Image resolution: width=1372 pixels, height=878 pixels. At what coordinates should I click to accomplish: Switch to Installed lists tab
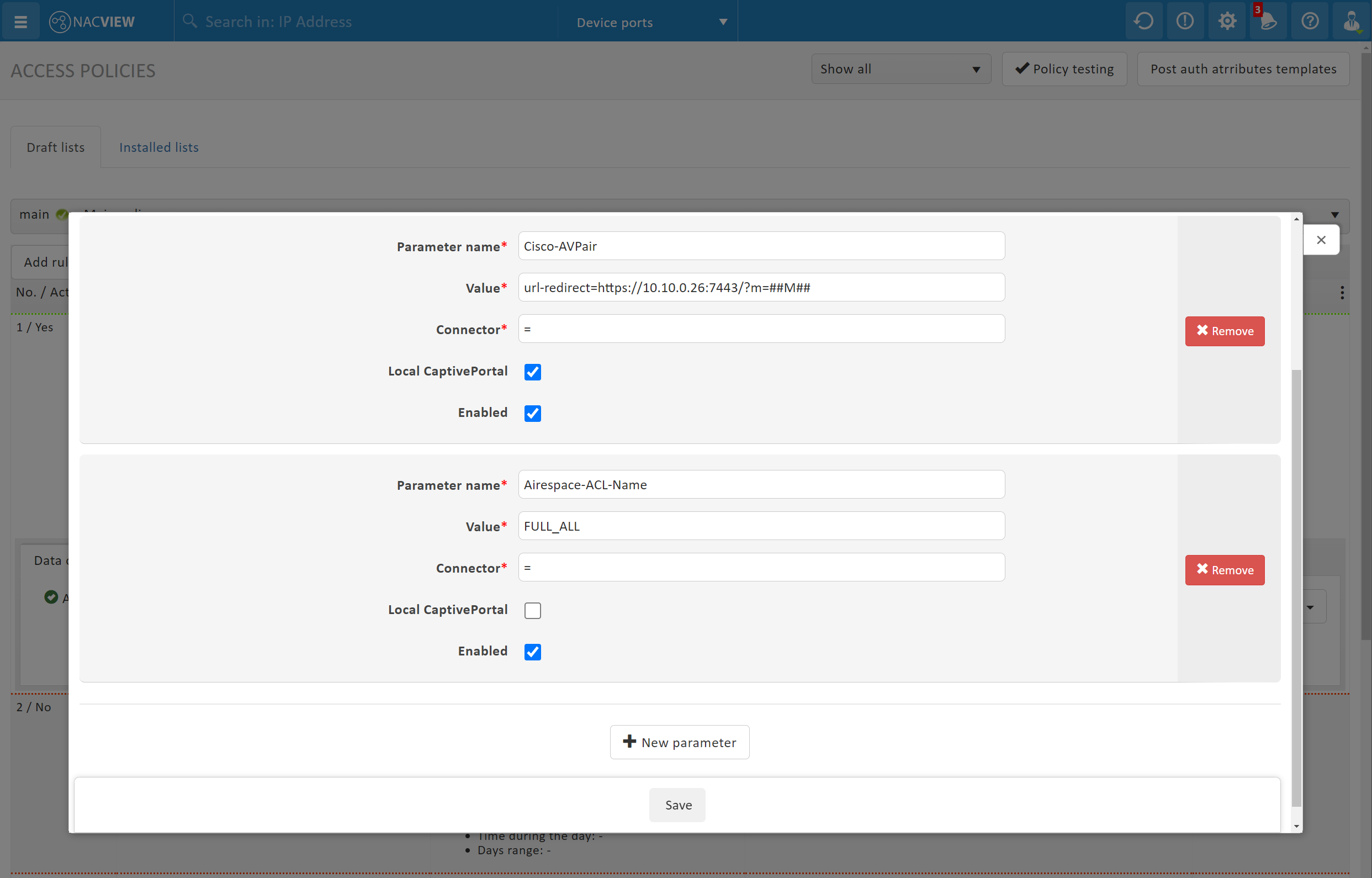point(159,147)
